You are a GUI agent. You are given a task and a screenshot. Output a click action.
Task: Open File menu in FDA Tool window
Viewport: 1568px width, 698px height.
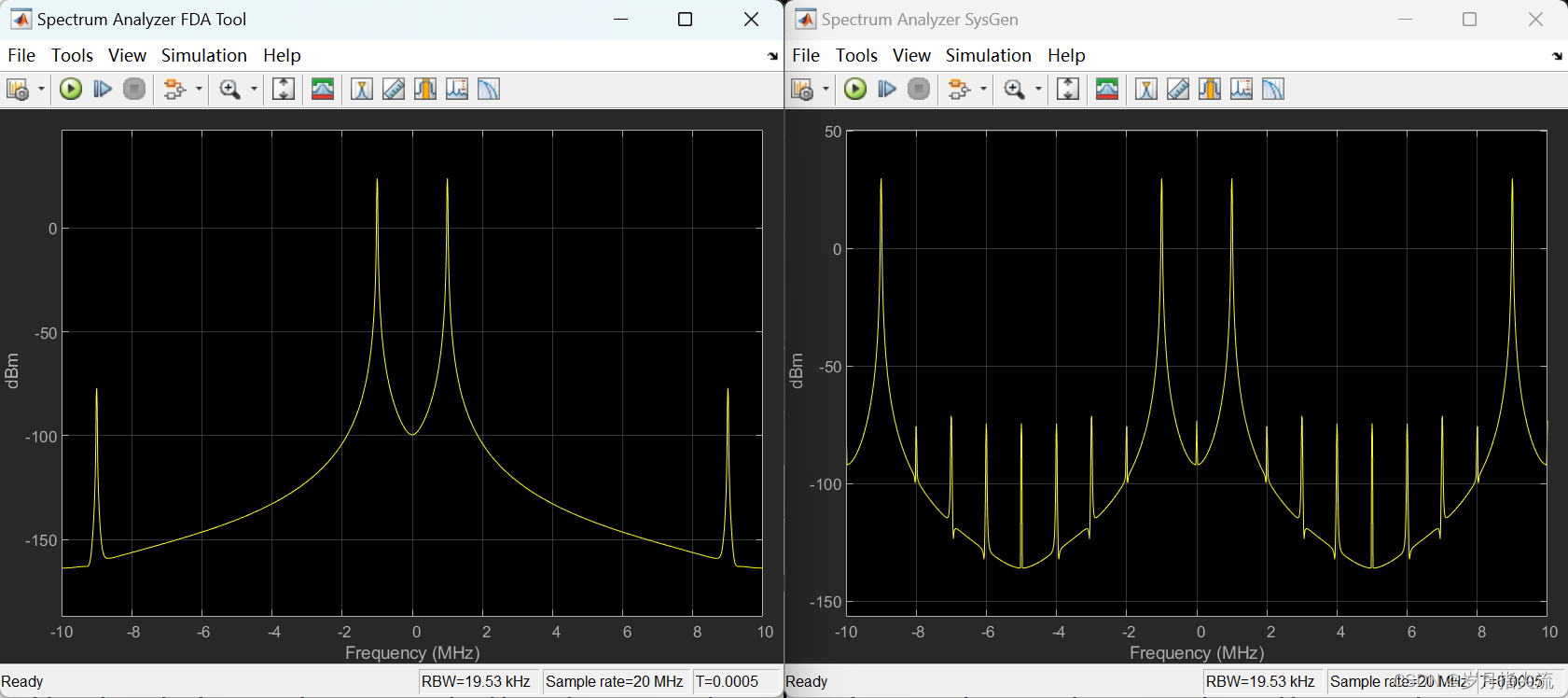tap(21, 56)
